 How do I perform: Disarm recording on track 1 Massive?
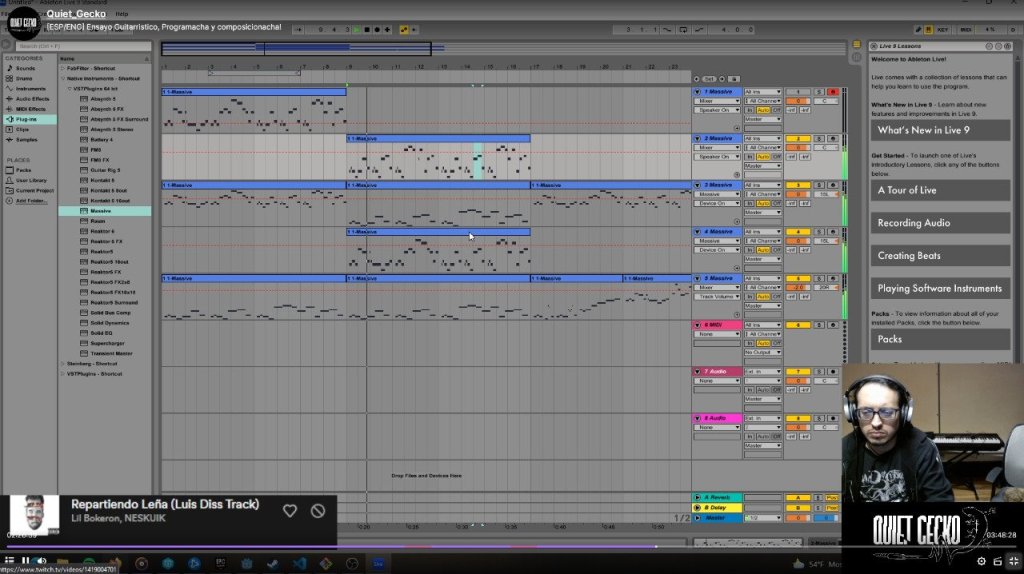pos(833,92)
